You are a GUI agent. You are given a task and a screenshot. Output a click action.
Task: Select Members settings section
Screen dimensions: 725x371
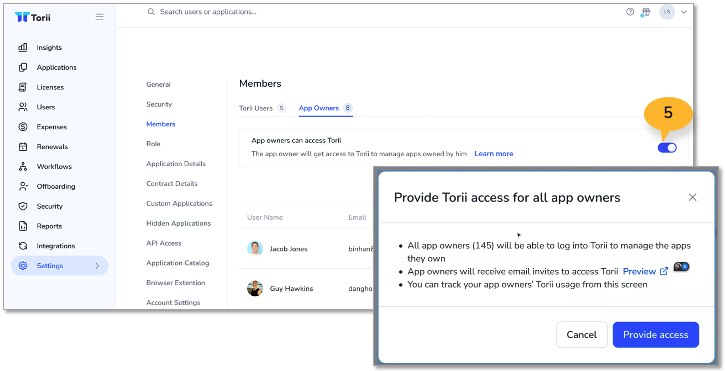point(161,124)
